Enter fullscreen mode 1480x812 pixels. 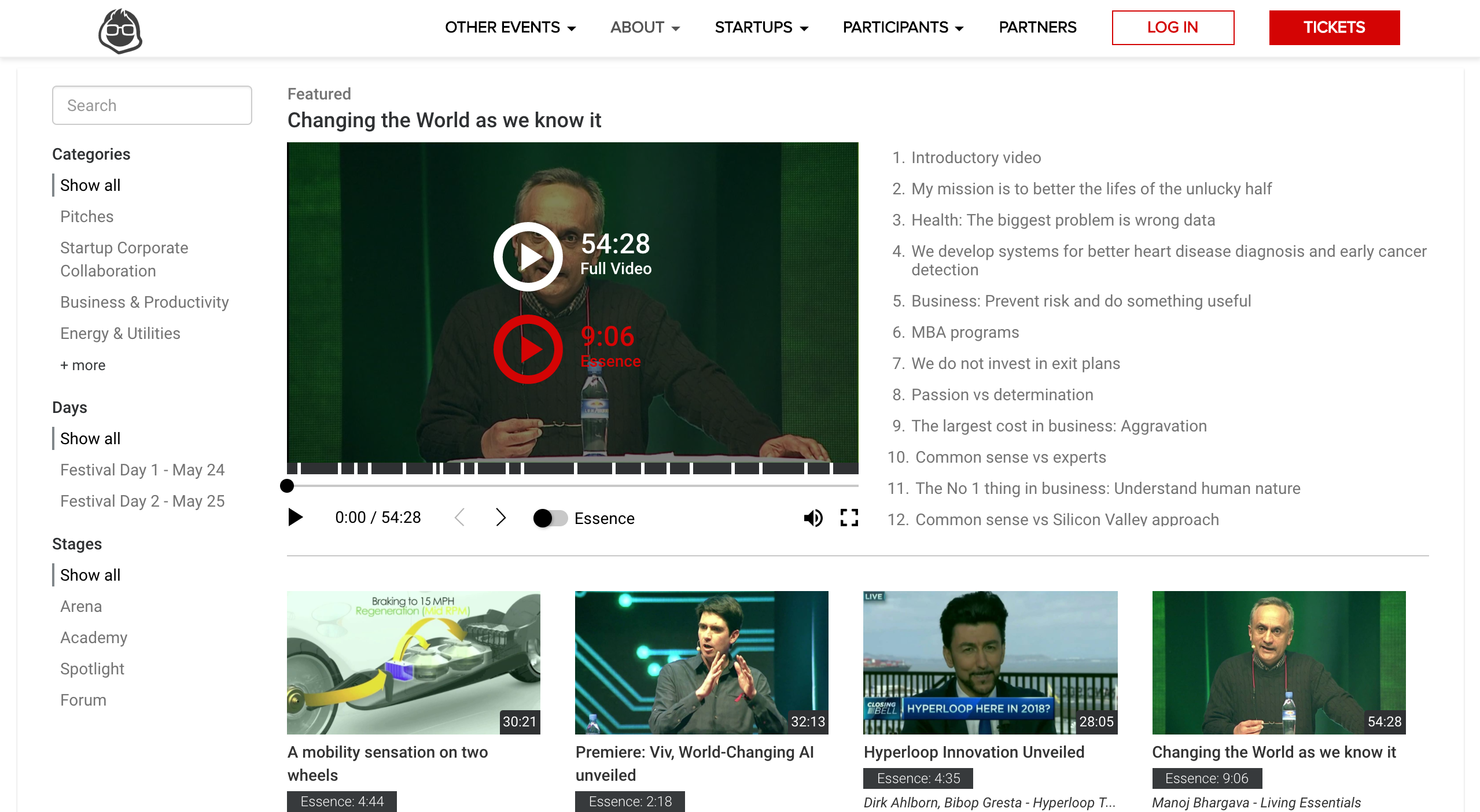pyautogui.click(x=849, y=518)
